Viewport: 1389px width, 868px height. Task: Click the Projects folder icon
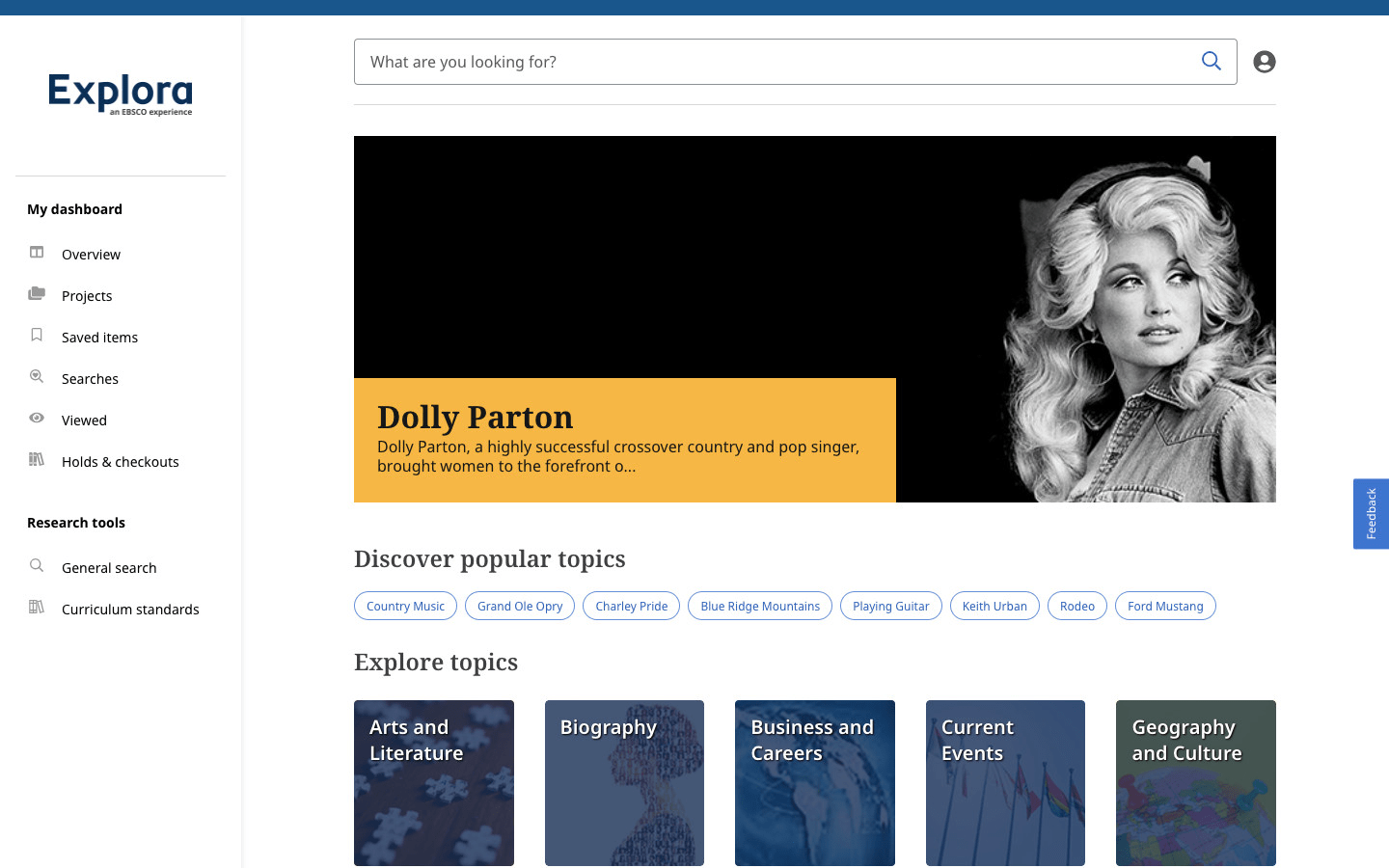pyautogui.click(x=37, y=293)
